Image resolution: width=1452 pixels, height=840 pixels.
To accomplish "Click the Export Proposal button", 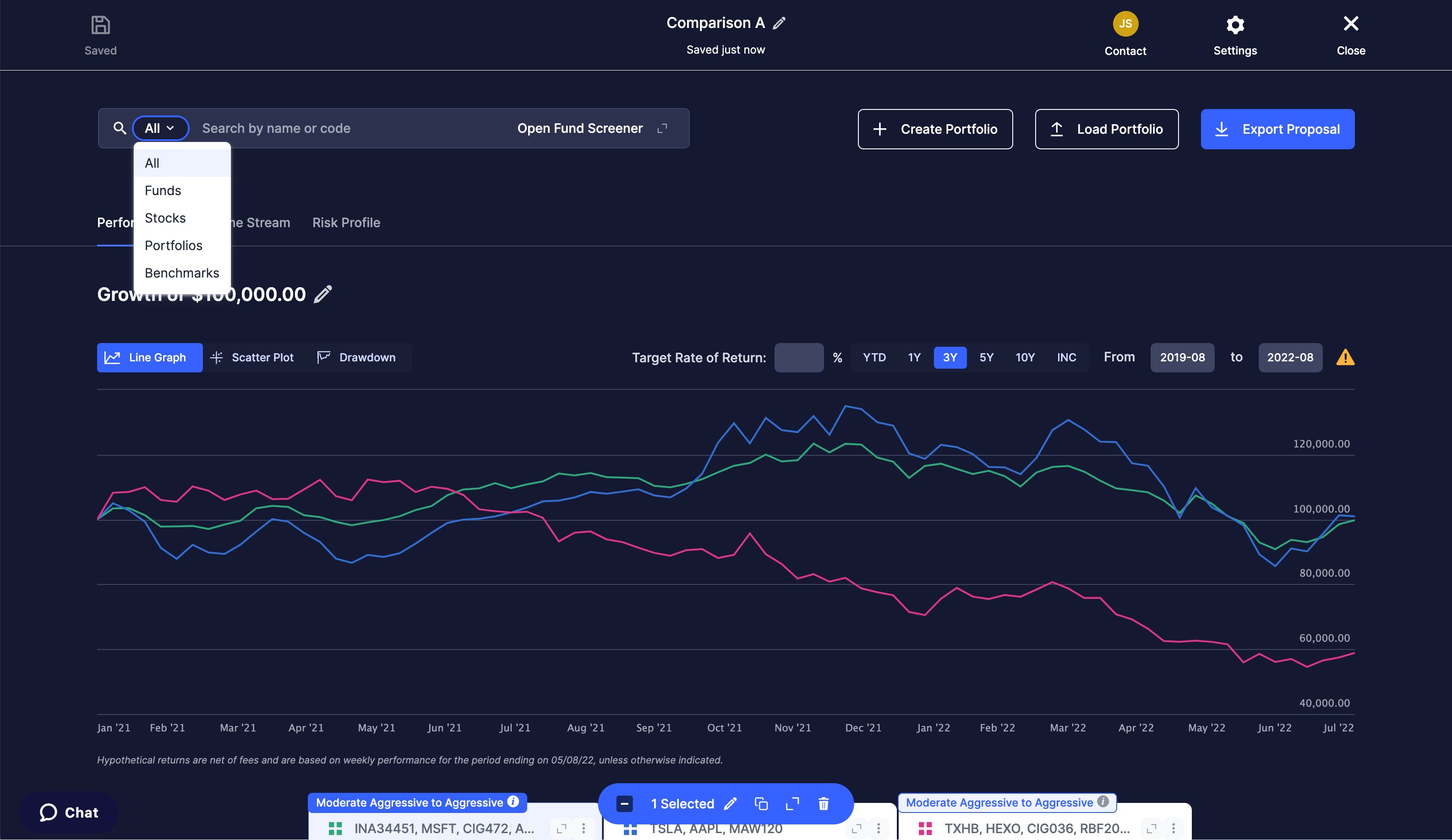I will tap(1277, 129).
